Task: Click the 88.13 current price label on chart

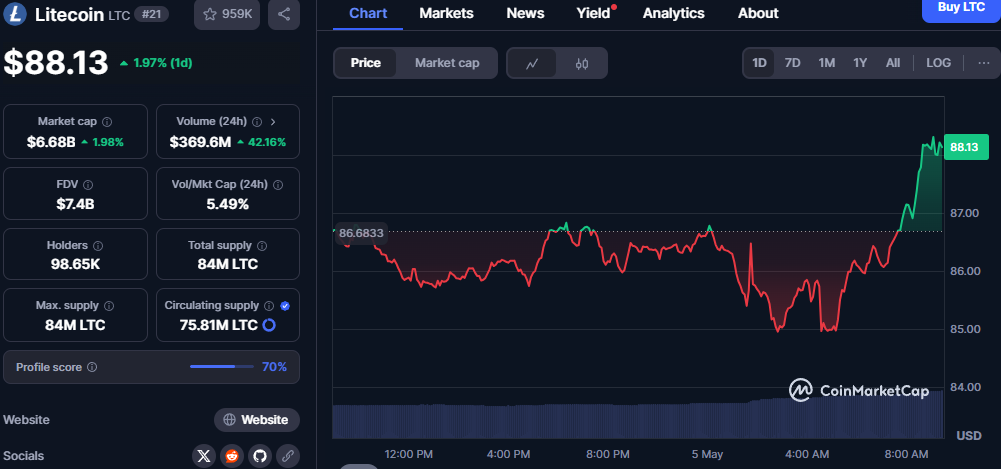Action: 965,147
